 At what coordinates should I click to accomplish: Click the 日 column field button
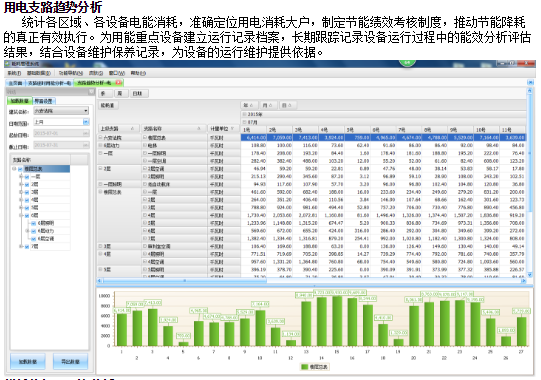[287, 105]
